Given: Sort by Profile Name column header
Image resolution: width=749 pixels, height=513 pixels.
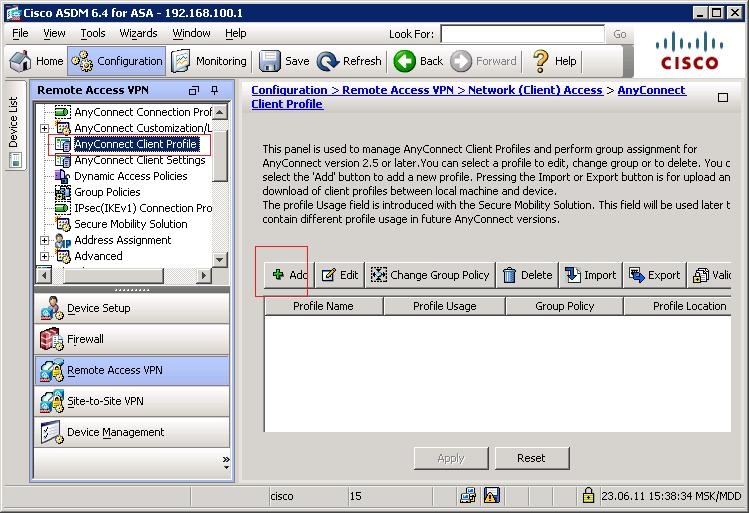Looking at the screenshot, I should click(x=323, y=306).
